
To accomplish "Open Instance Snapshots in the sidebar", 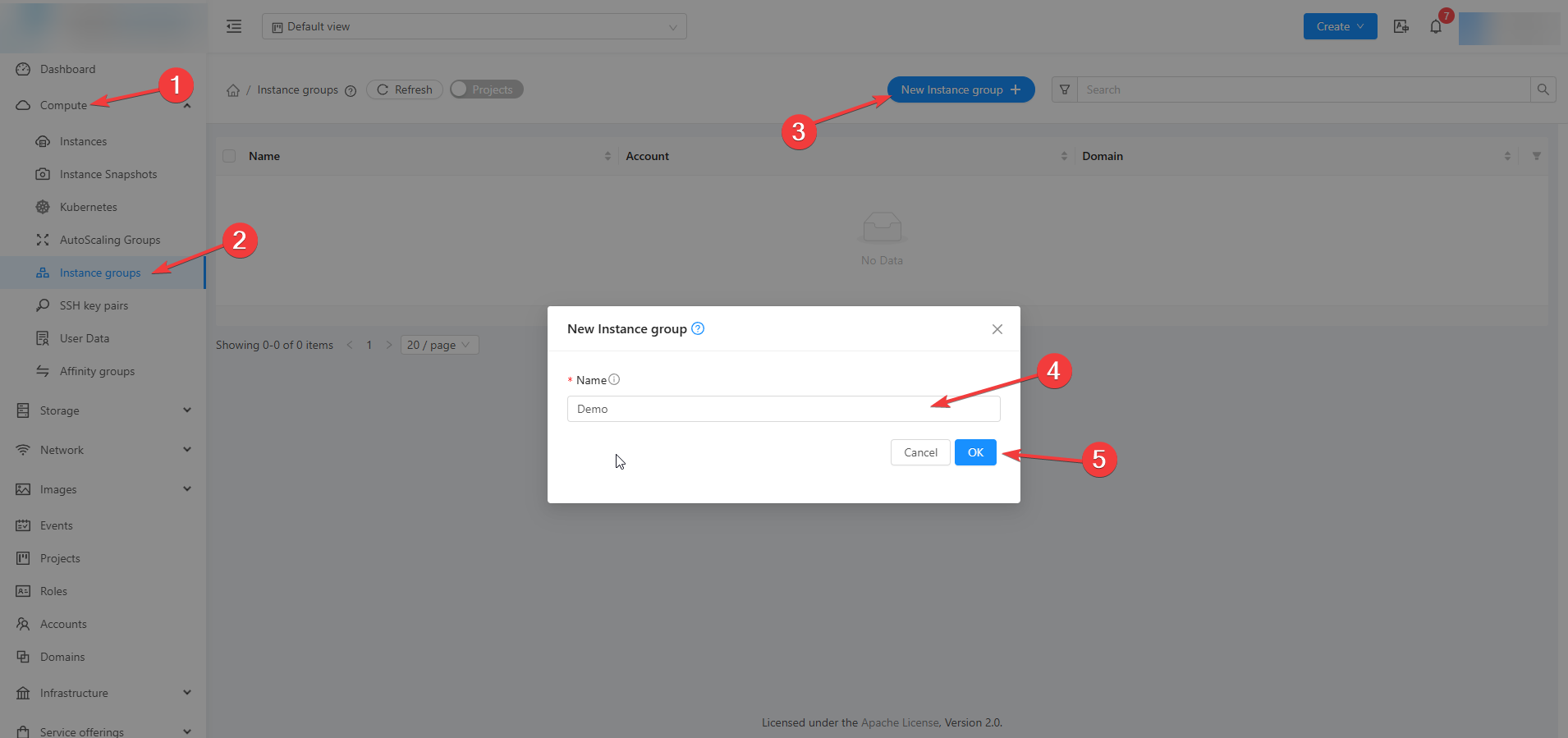I will click(x=108, y=174).
